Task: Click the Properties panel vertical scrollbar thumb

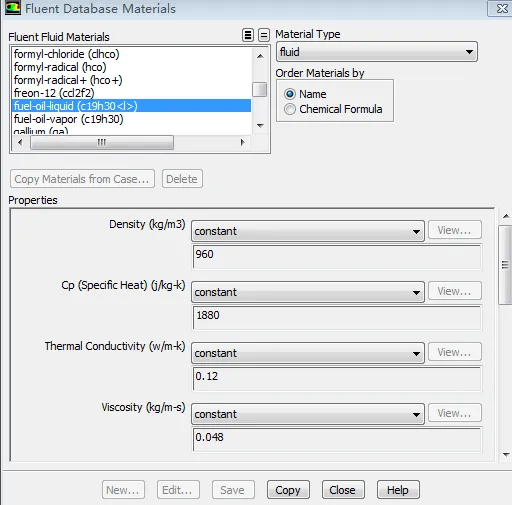Action: click(505, 265)
